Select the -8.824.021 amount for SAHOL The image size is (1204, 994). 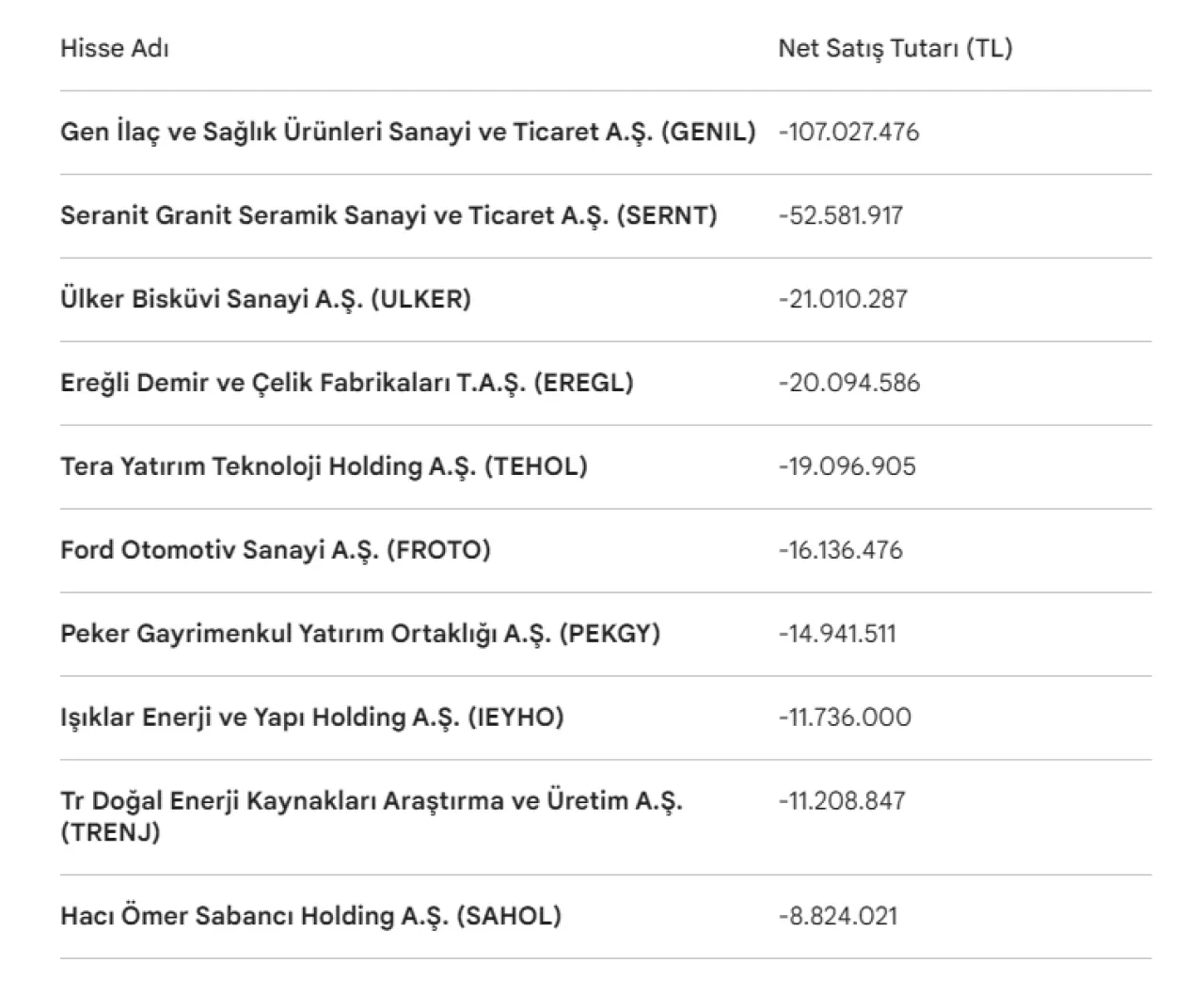point(837,916)
